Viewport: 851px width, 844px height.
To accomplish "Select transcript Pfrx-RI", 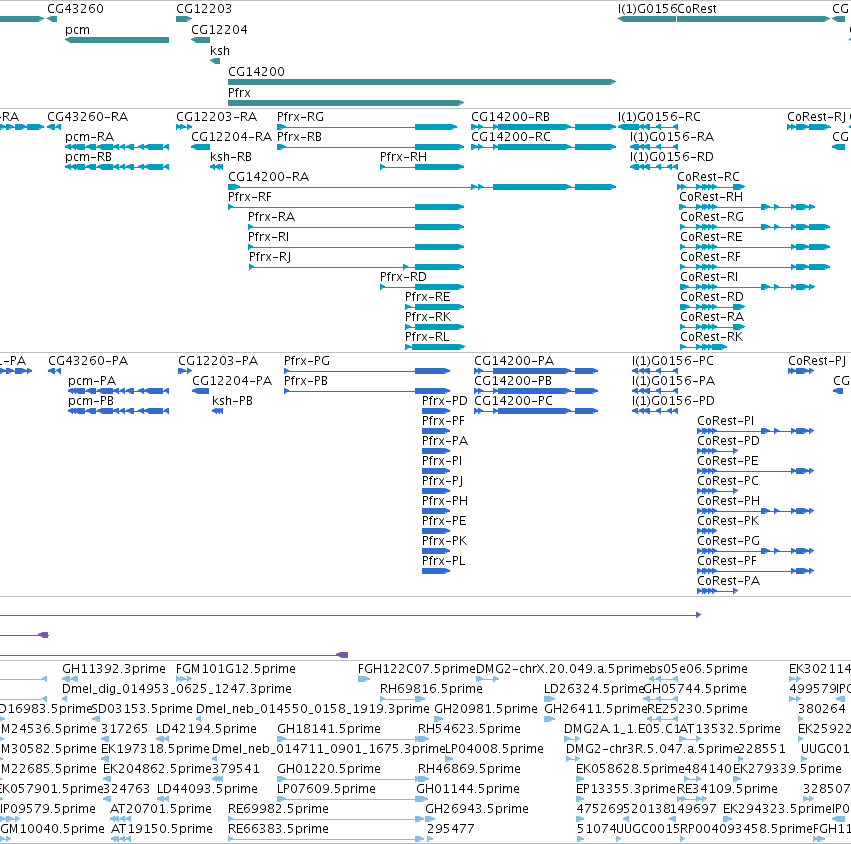I will coord(356,248).
